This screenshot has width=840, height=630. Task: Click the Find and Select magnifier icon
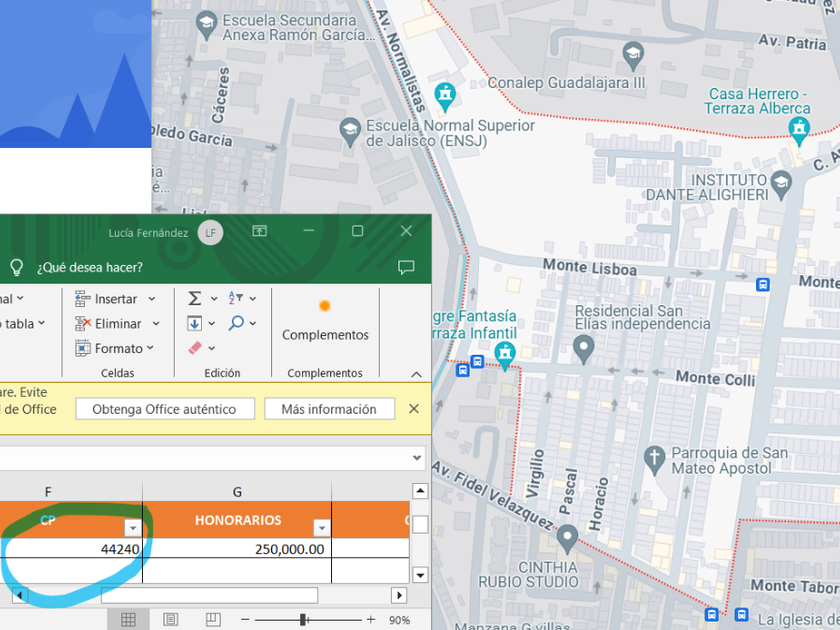click(x=236, y=323)
